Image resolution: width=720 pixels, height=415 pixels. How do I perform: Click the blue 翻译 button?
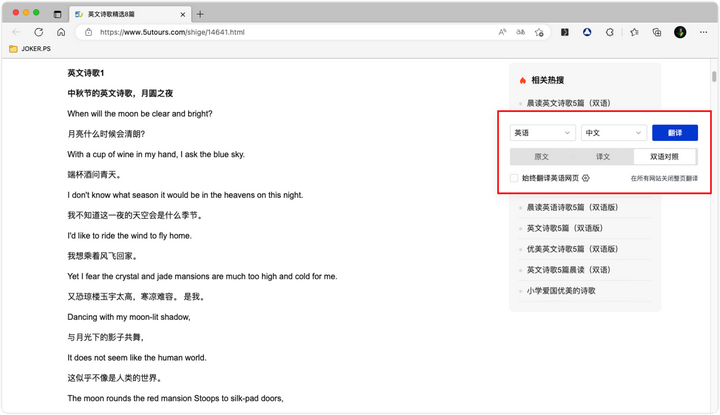(x=675, y=133)
